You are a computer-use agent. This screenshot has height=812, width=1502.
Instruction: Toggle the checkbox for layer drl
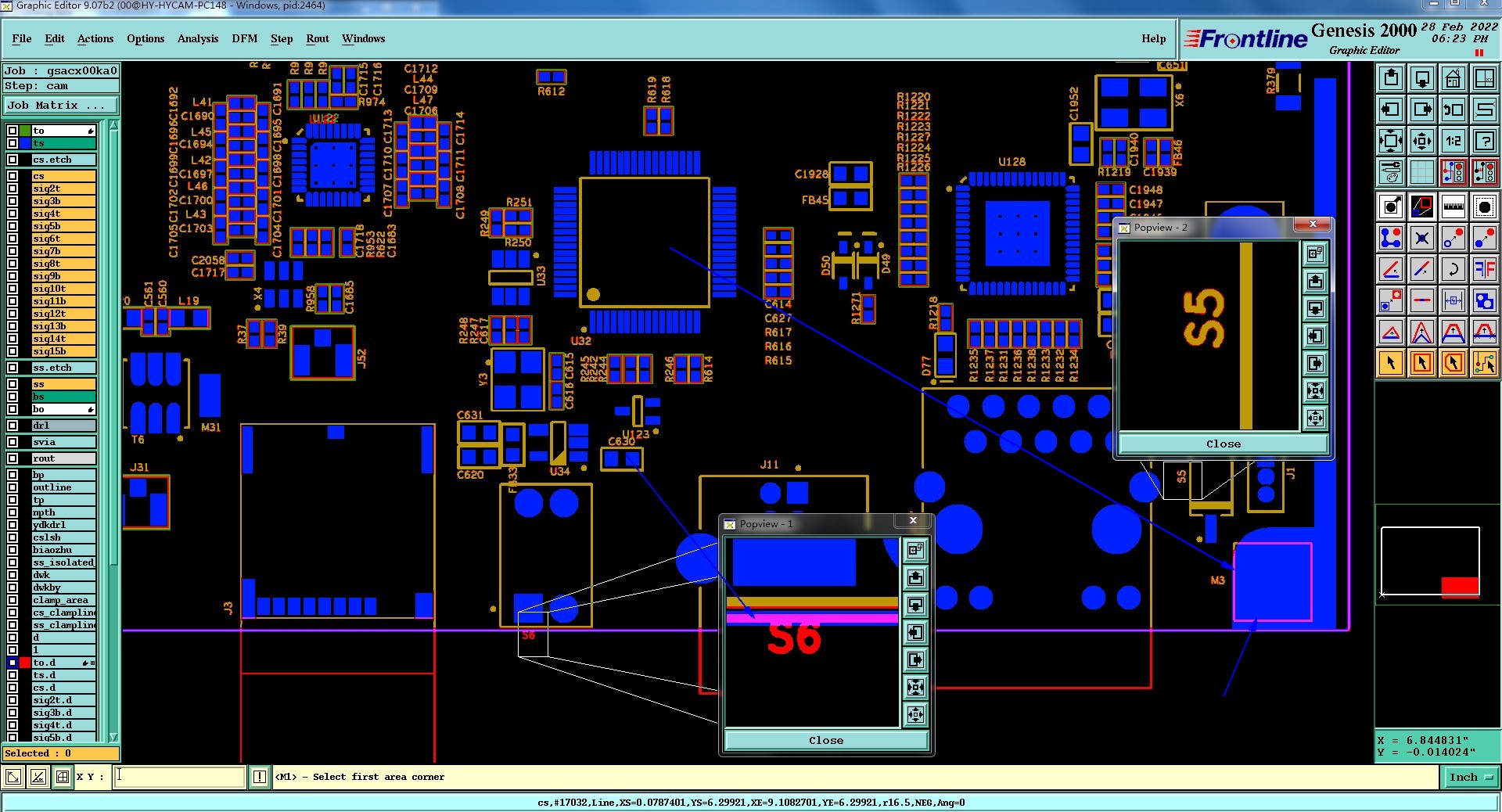pyautogui.click(x=13, y=426)
